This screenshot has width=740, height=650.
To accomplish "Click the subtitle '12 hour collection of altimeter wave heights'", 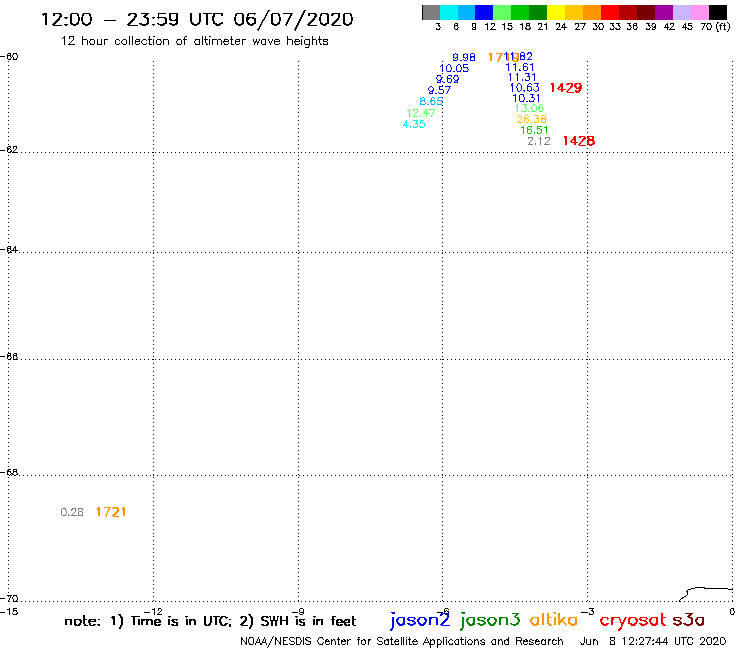I will pos(194,41).
